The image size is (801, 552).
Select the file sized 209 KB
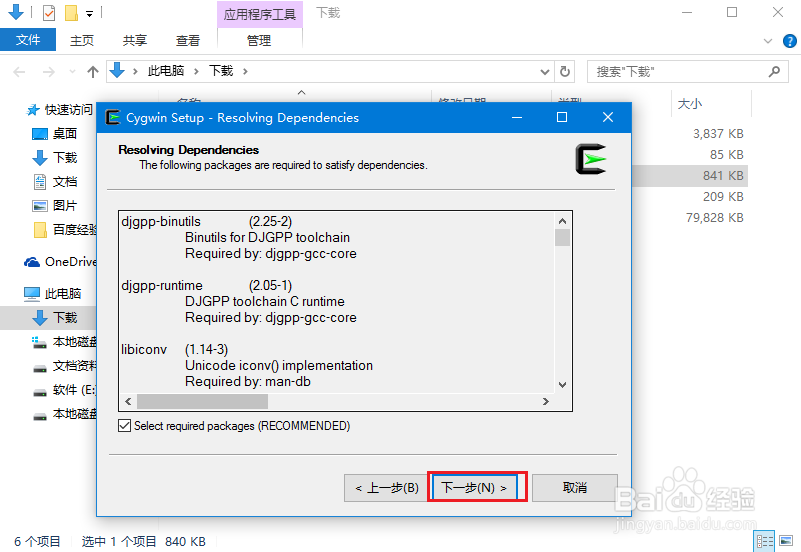coord(723,197)
